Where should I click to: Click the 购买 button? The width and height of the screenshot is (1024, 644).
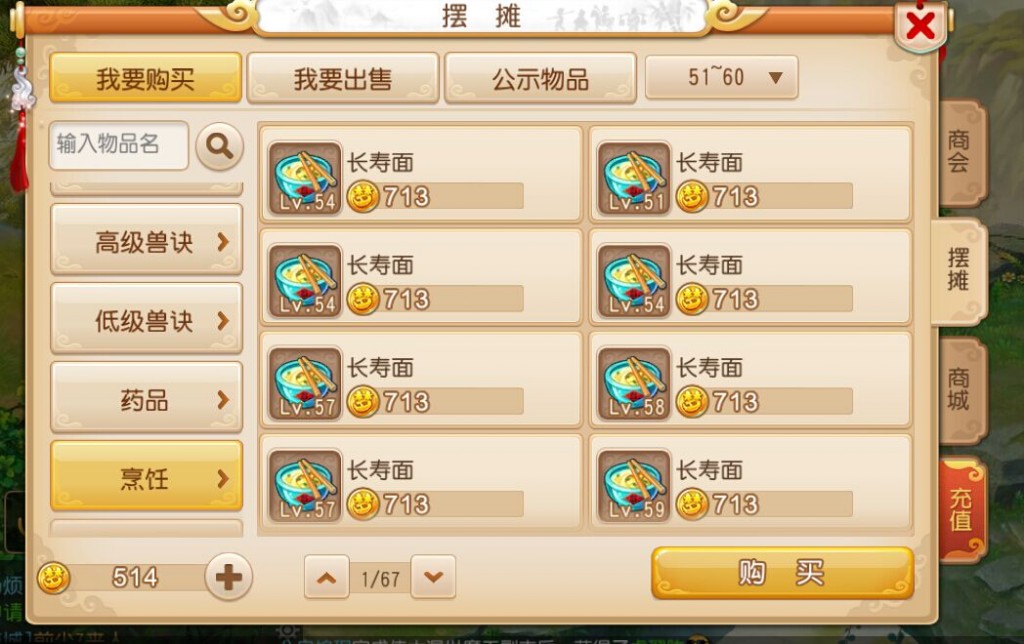pyautogui.click(x=782, y=573)
